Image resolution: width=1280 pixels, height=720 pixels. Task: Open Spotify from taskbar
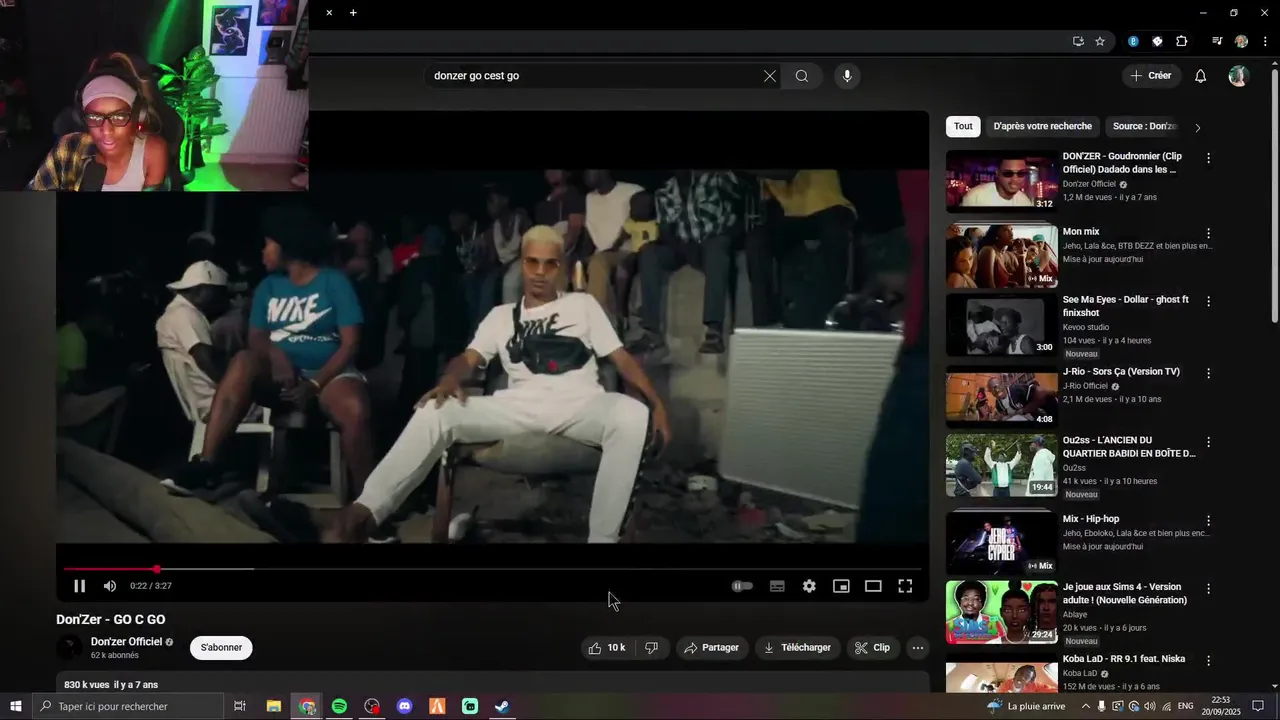tap(340, 706)
